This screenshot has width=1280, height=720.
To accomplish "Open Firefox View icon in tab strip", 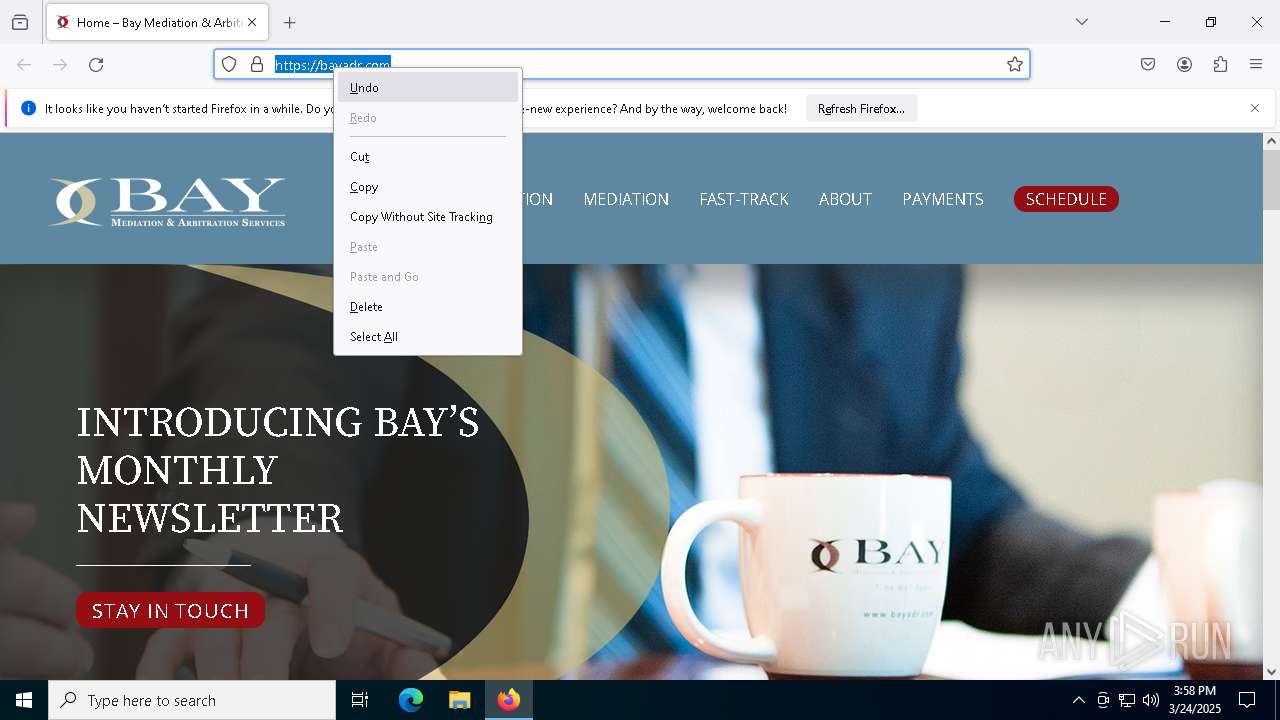I will click(x=20, y=22).
